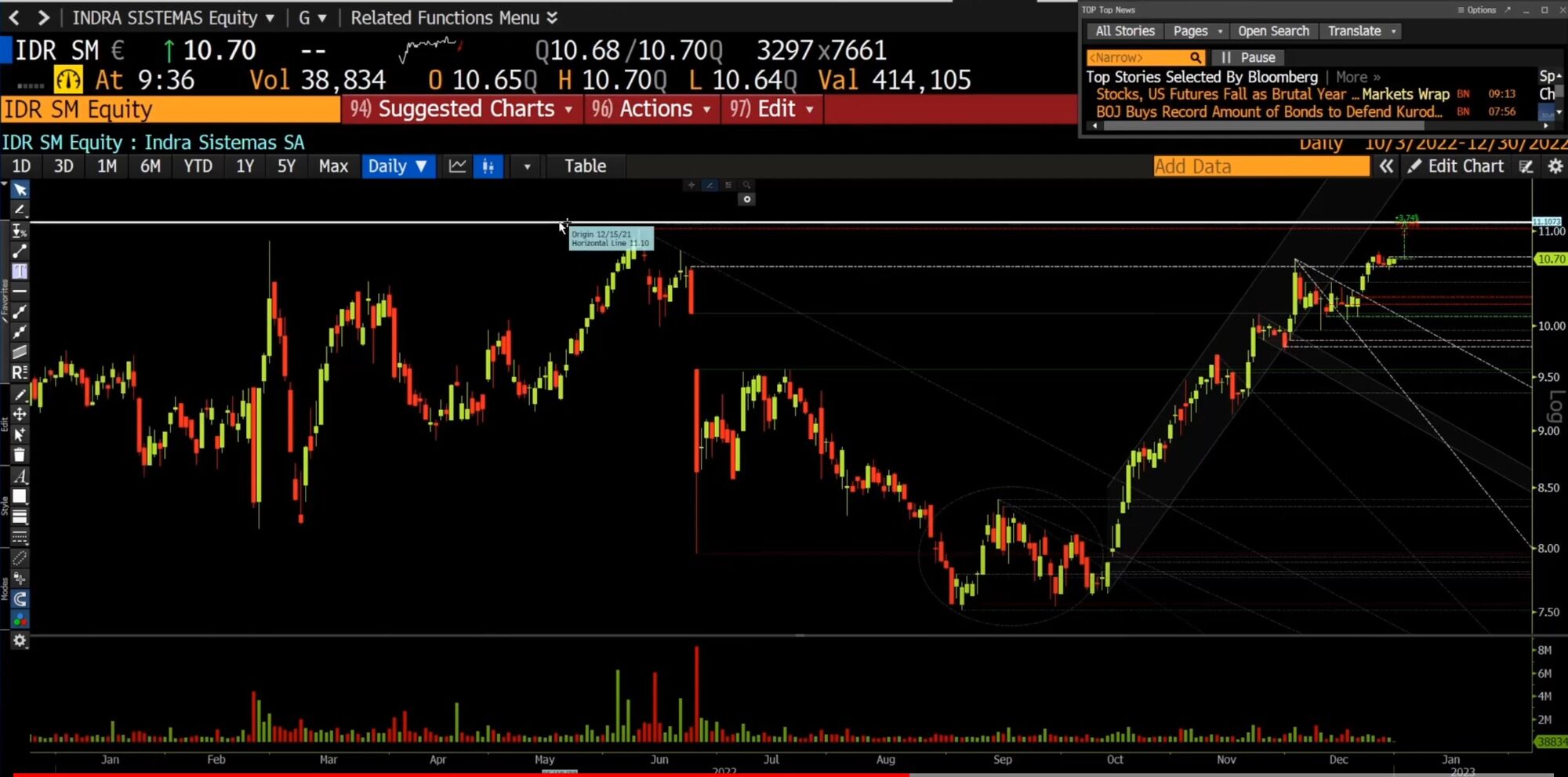1568x777 pixels.
Task: Select the 1D time range
Action: tap(21, 166)
